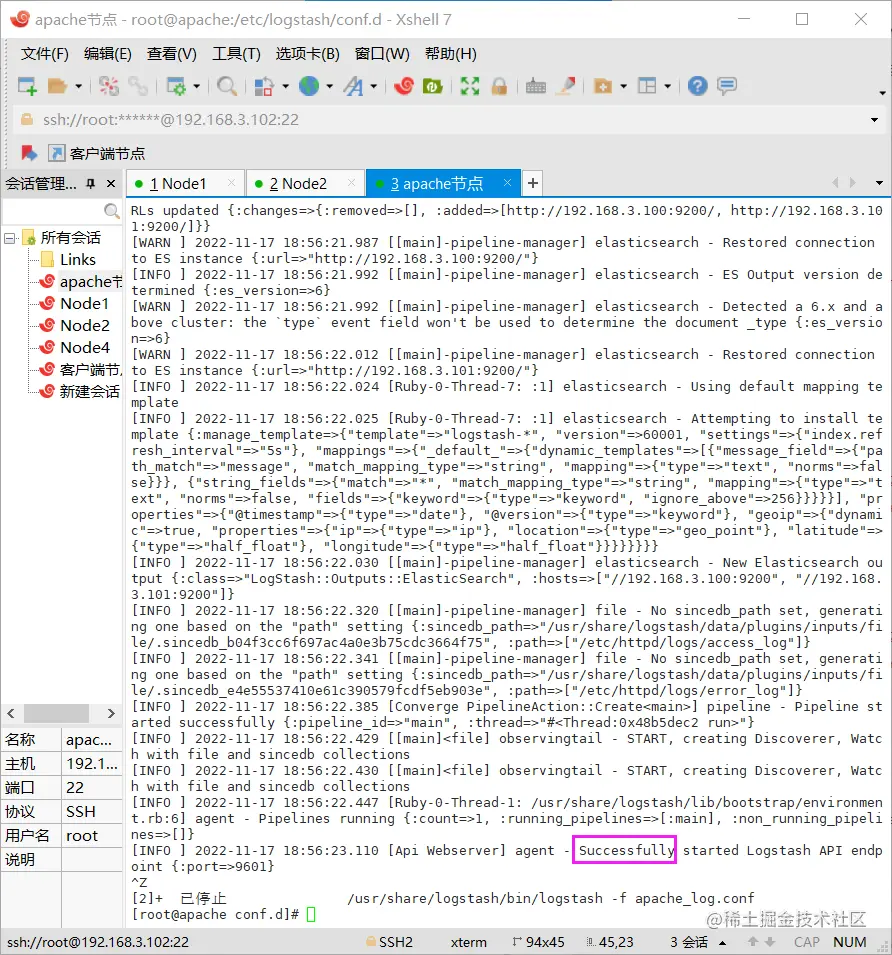Open the 文件(F) menu

(x=44, y=54)
